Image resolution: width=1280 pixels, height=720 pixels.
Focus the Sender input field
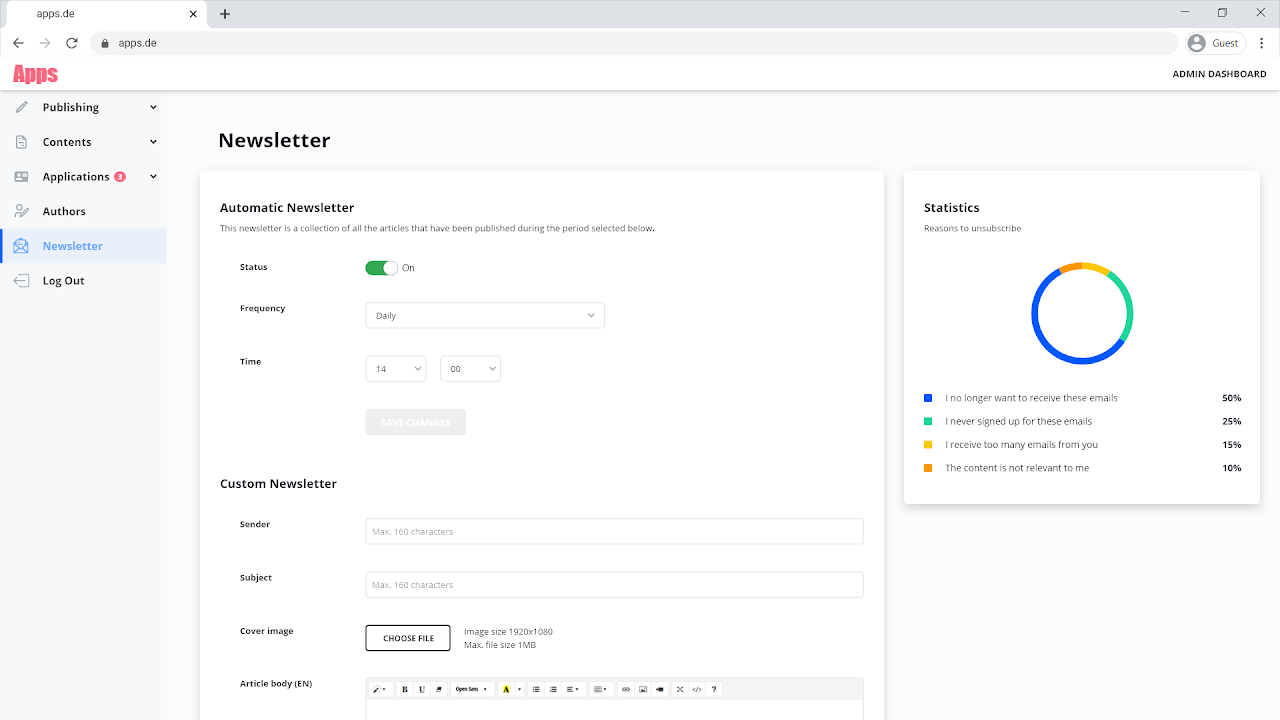(x=614, y=531)
